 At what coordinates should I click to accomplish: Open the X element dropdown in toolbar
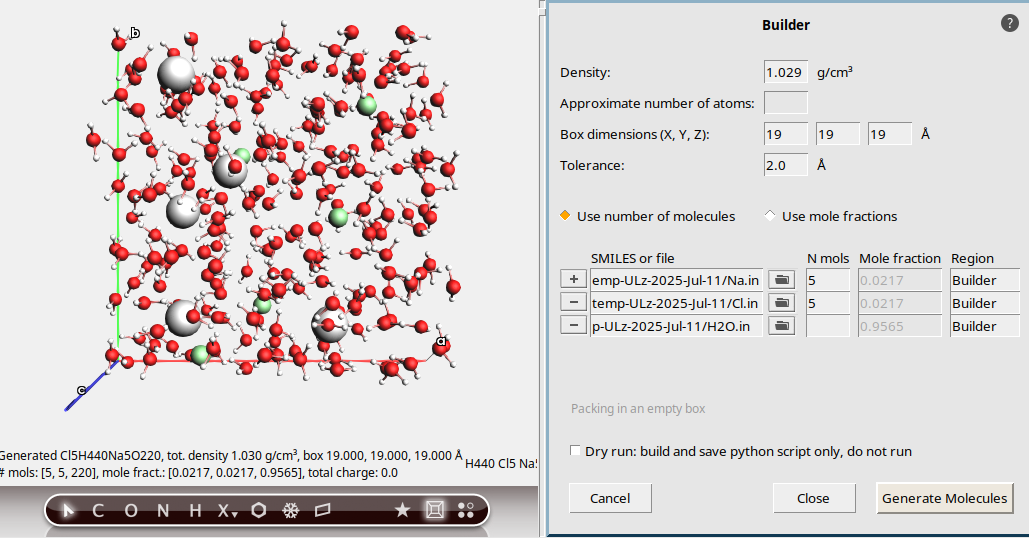228,511
